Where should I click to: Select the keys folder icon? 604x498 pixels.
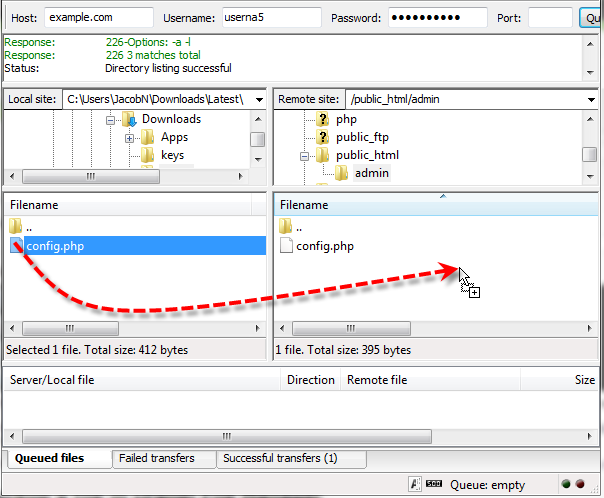point(148,155)
